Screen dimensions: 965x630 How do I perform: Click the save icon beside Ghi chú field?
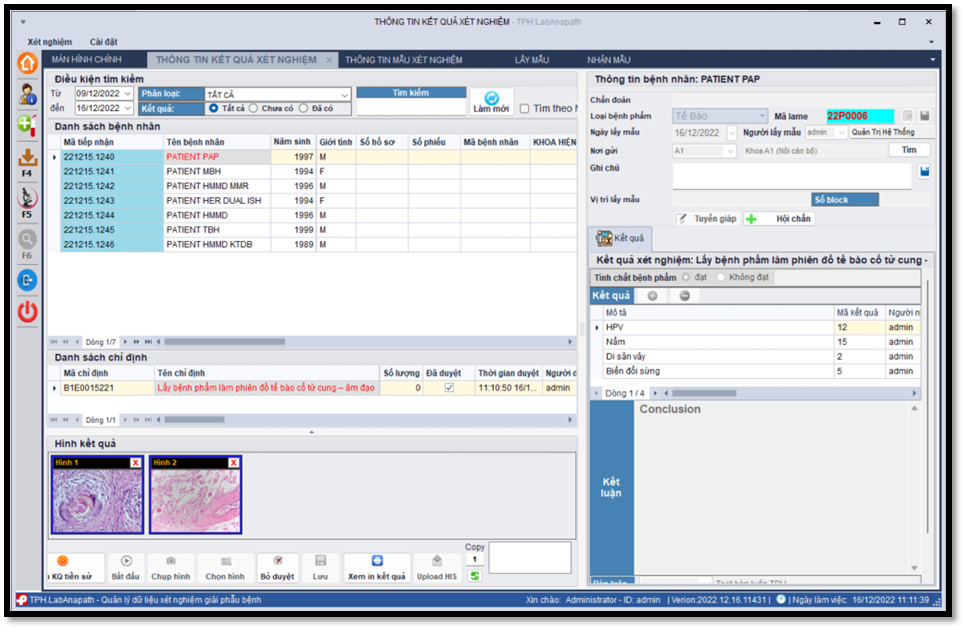925,172
